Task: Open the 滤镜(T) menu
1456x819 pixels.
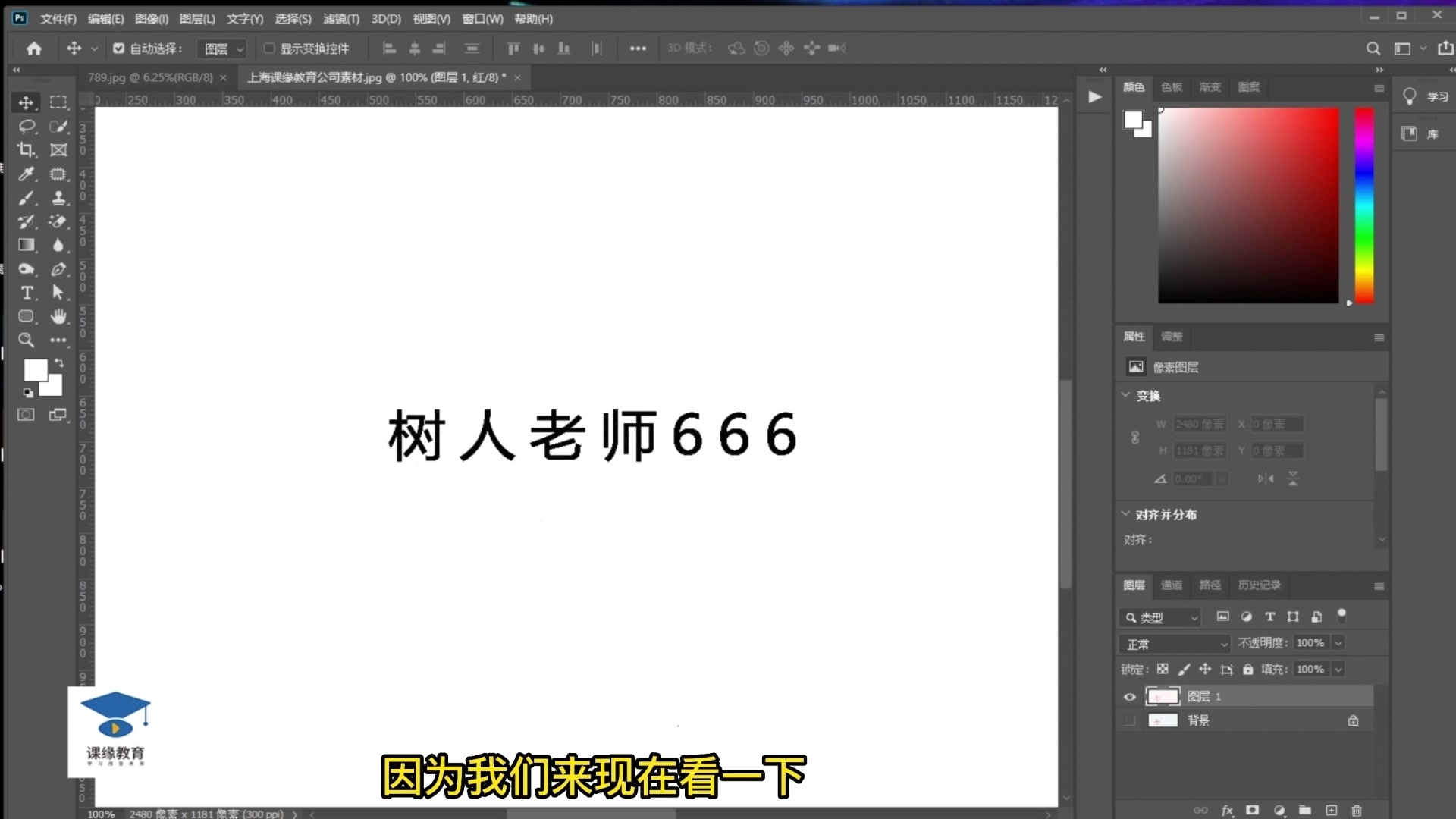Action: (x=340, y=19)
